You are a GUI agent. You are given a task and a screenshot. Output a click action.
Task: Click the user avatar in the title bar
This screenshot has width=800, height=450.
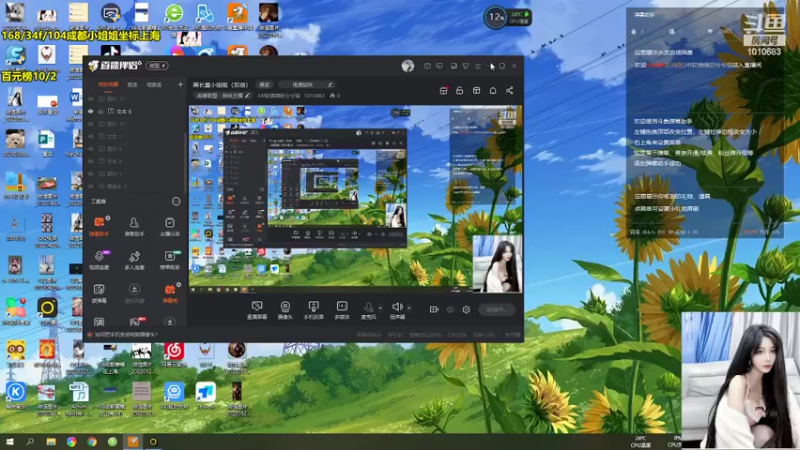click(x=408, y=66)
